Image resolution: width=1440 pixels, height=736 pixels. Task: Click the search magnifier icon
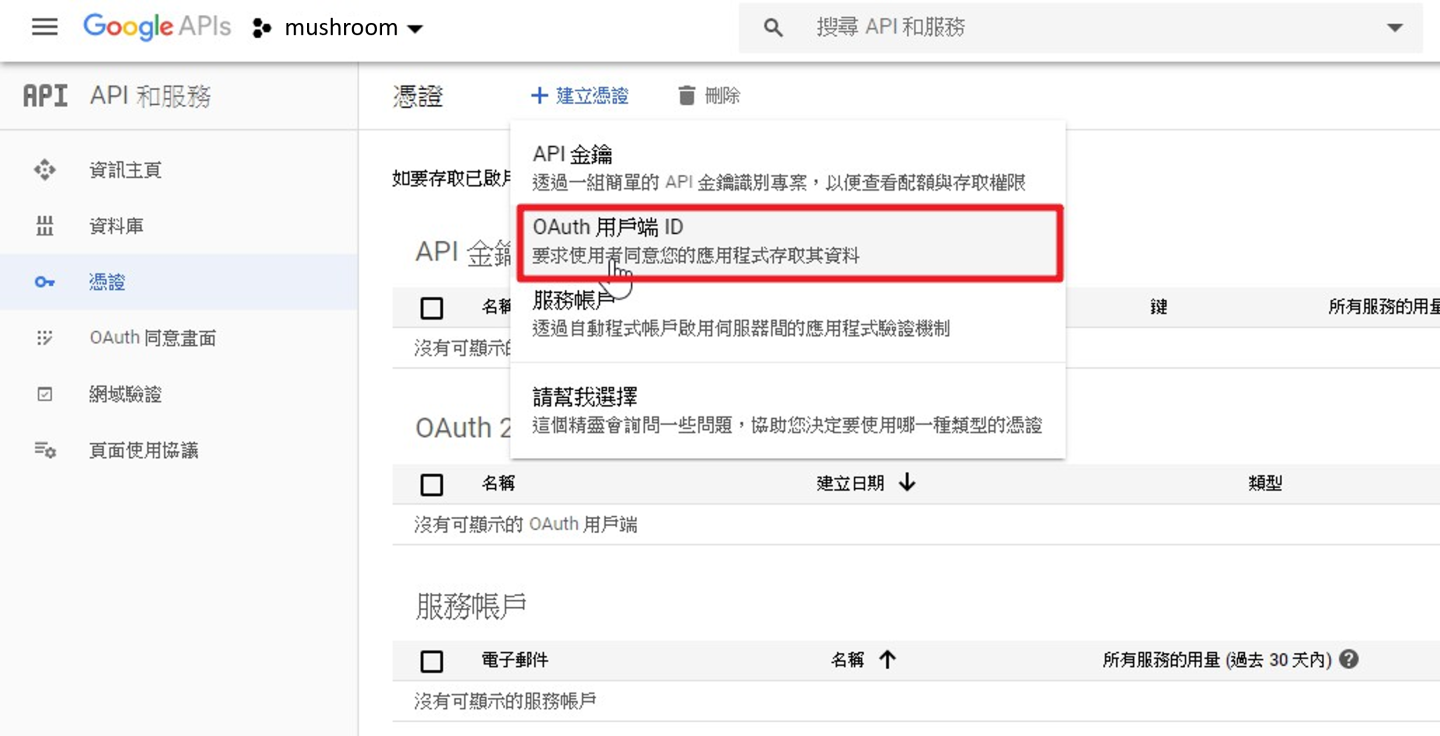click(x=773, y=28)
